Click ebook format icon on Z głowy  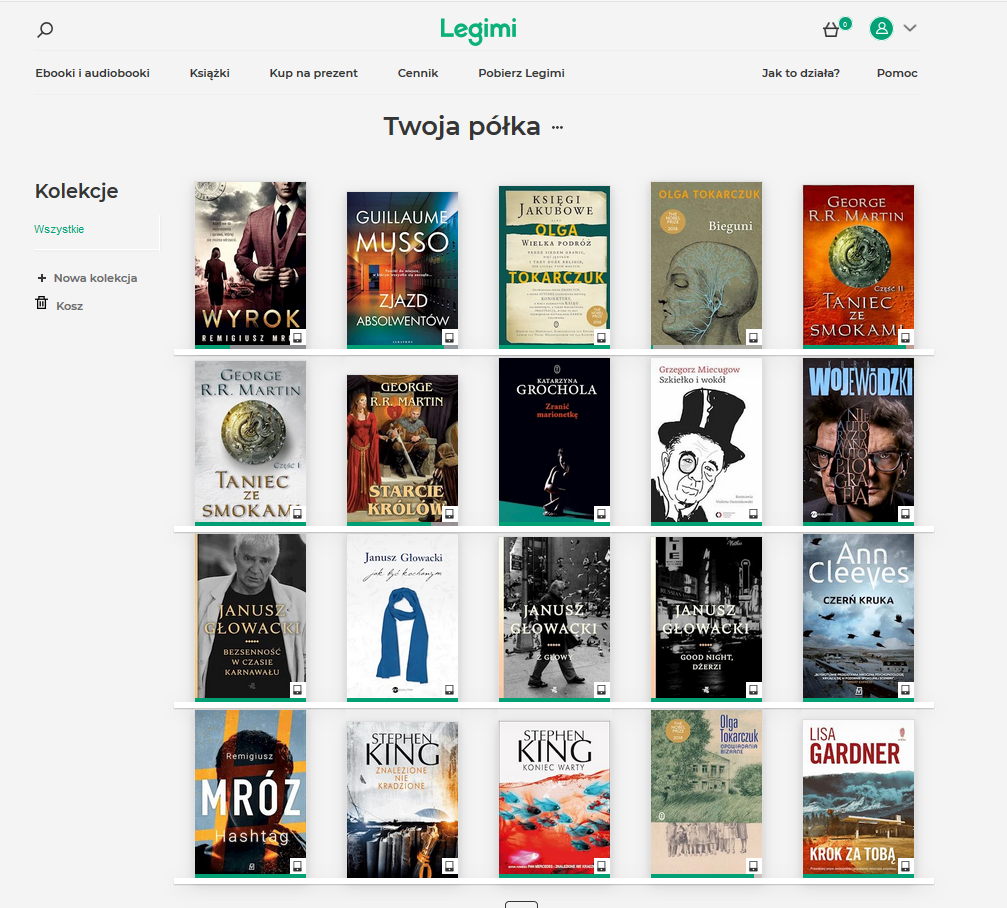pyautogui.click(x=602, y=690)
